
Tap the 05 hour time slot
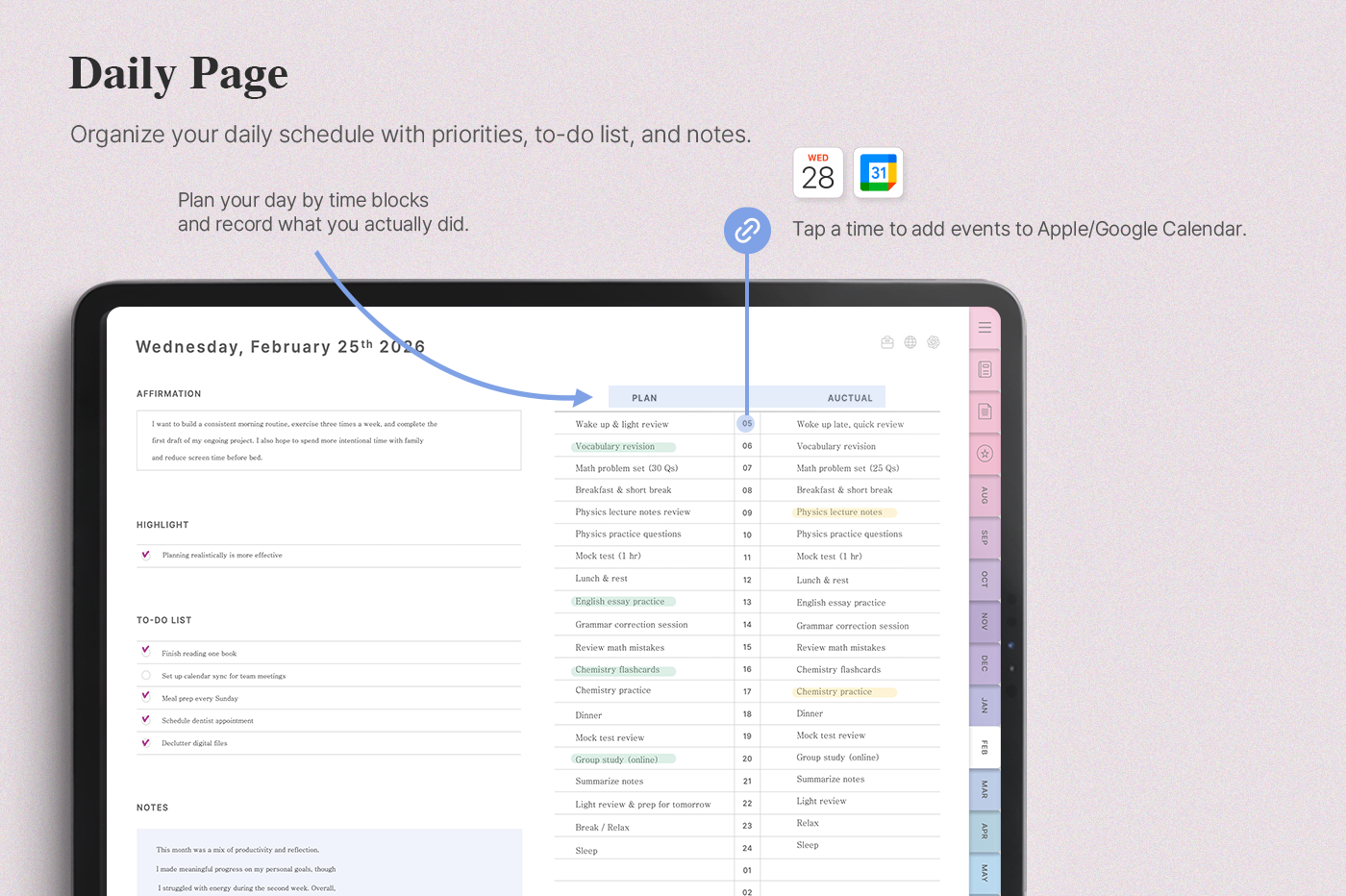point(747,424)
